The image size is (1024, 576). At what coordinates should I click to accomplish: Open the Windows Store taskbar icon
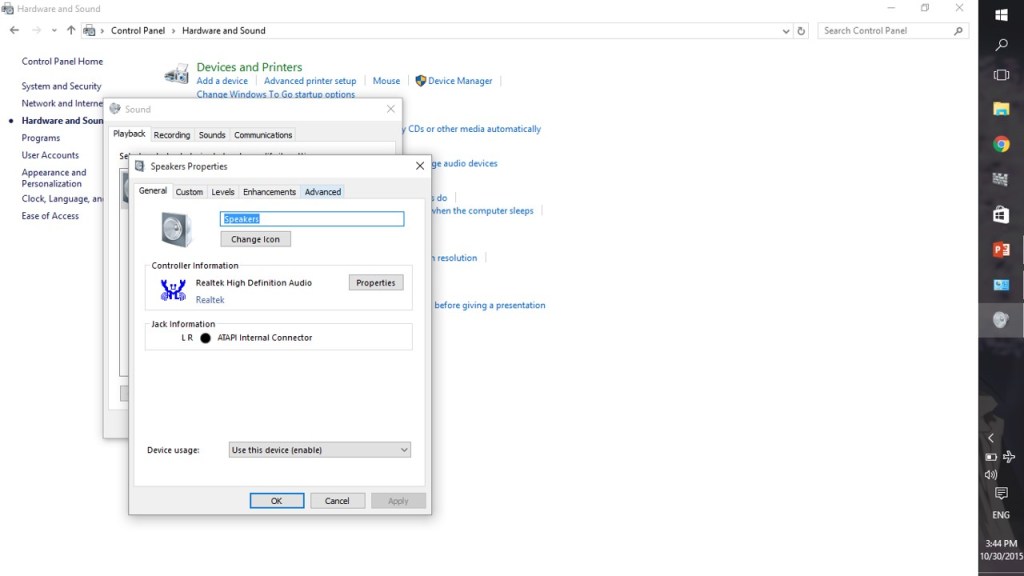coord(1000,215)
